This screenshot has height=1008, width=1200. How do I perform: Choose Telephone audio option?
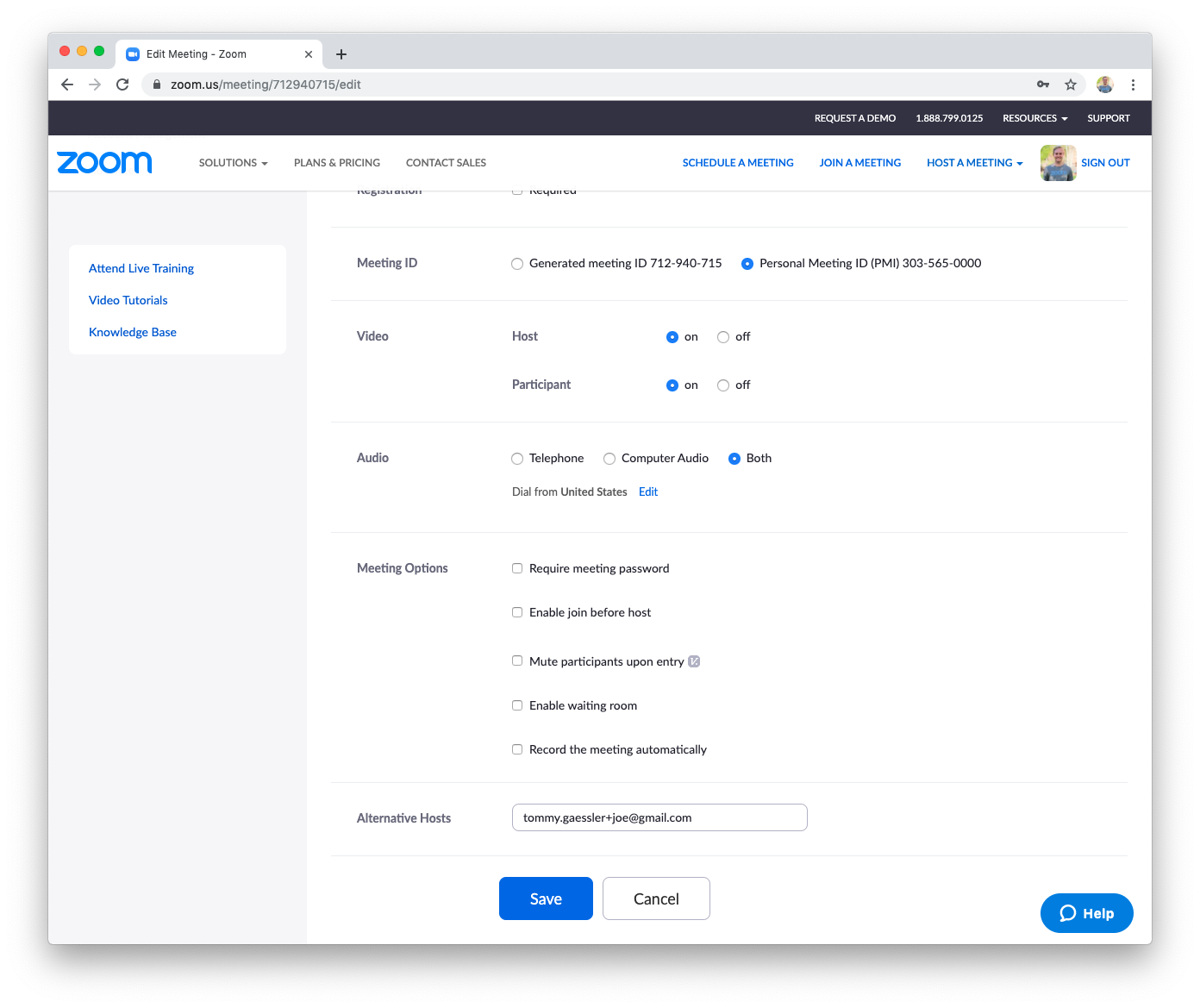point(517,459)
